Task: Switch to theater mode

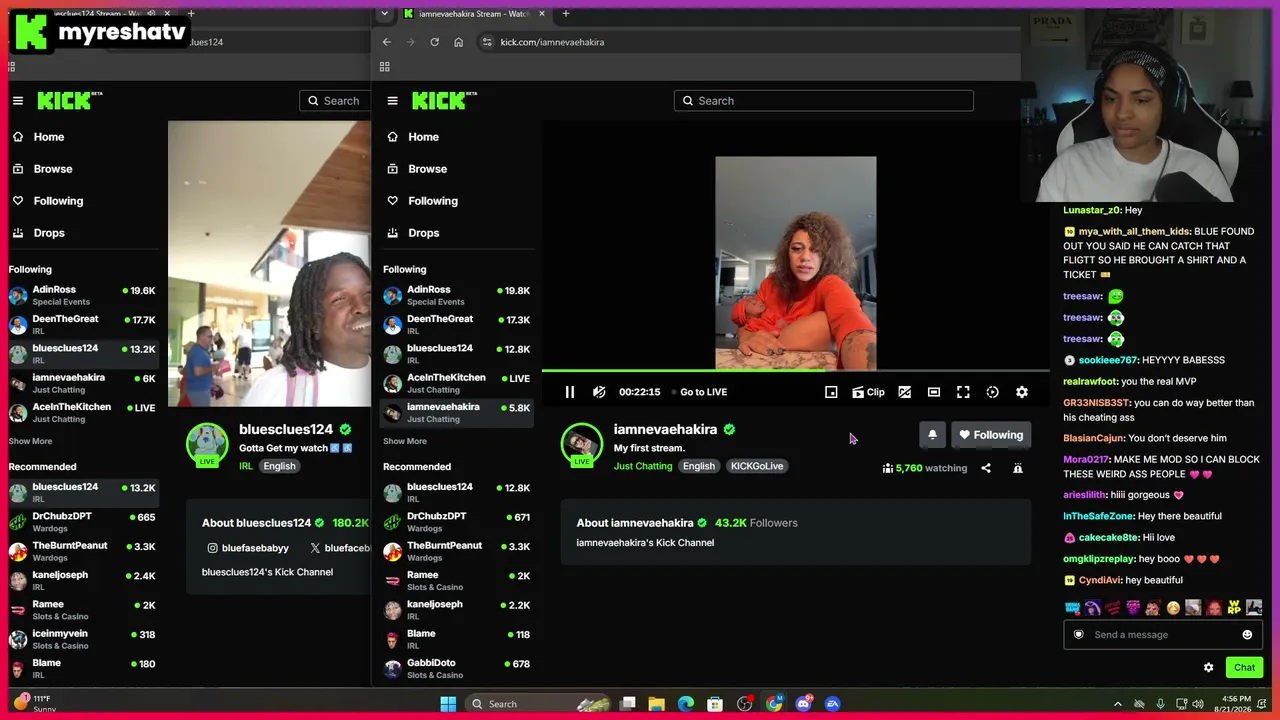Action: click(x=934, y=392)
